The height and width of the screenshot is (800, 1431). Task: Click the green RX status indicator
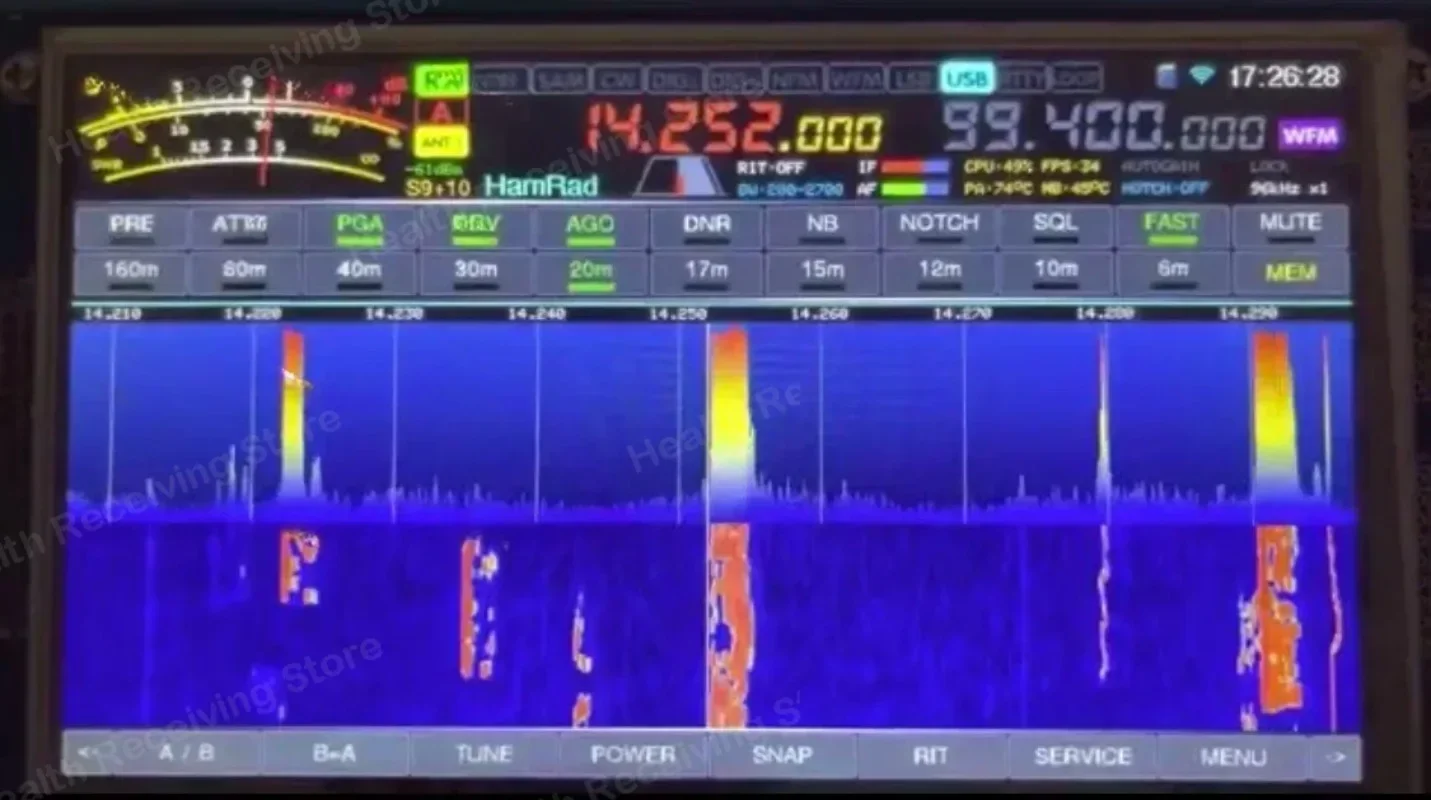(x=441, y=79)
